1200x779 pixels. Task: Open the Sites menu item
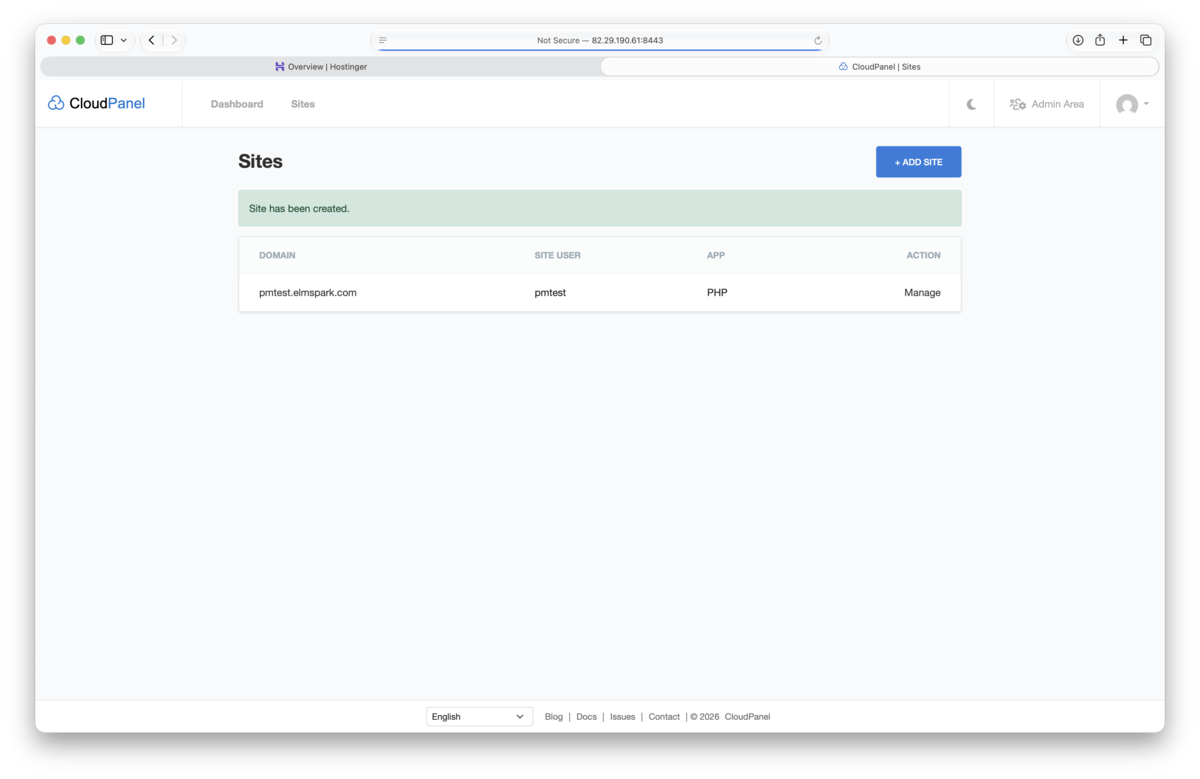tap(303, 104)
